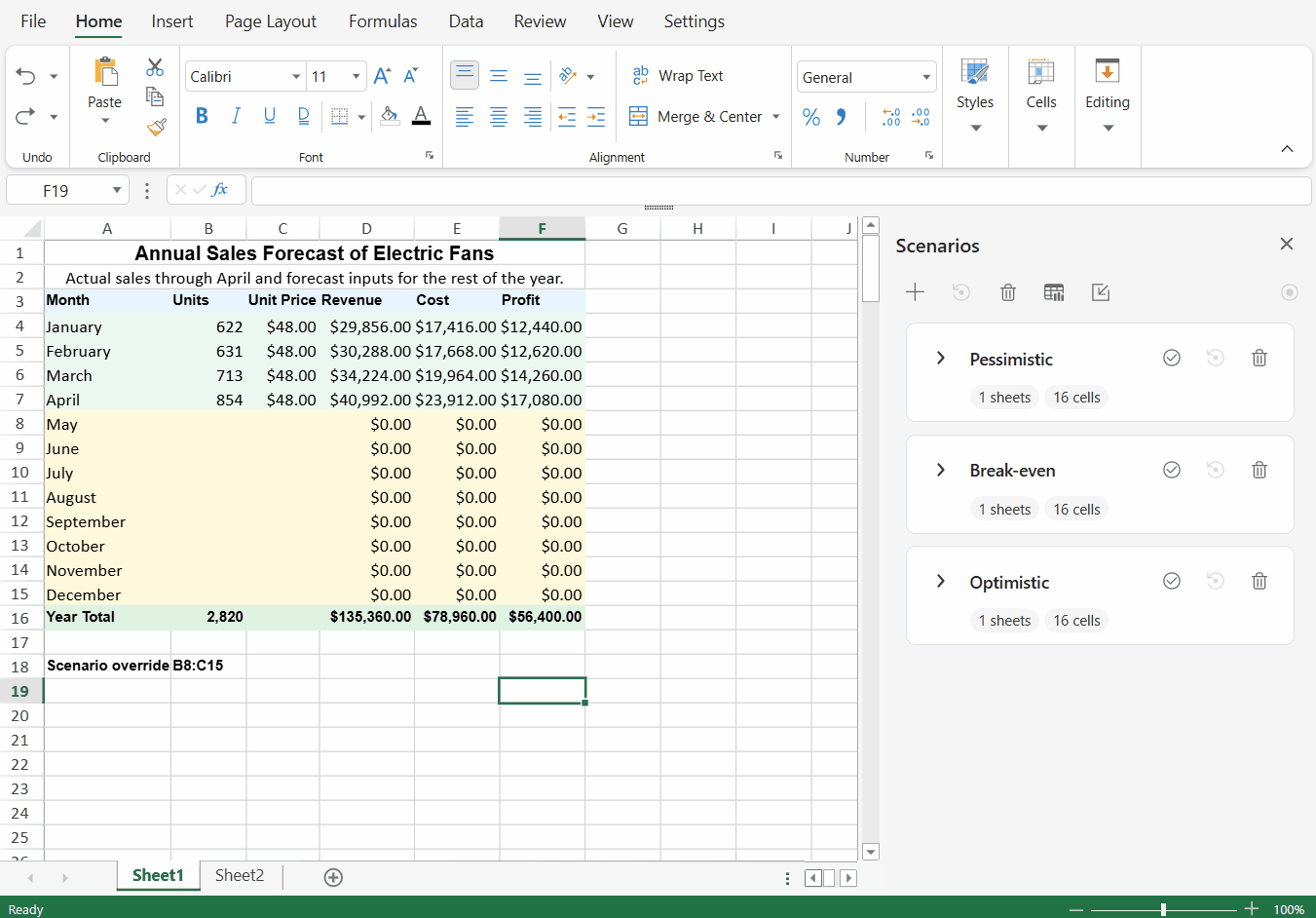
Task: Expand the Pessimistic scenario details
Action: click(x=940, y=358)
